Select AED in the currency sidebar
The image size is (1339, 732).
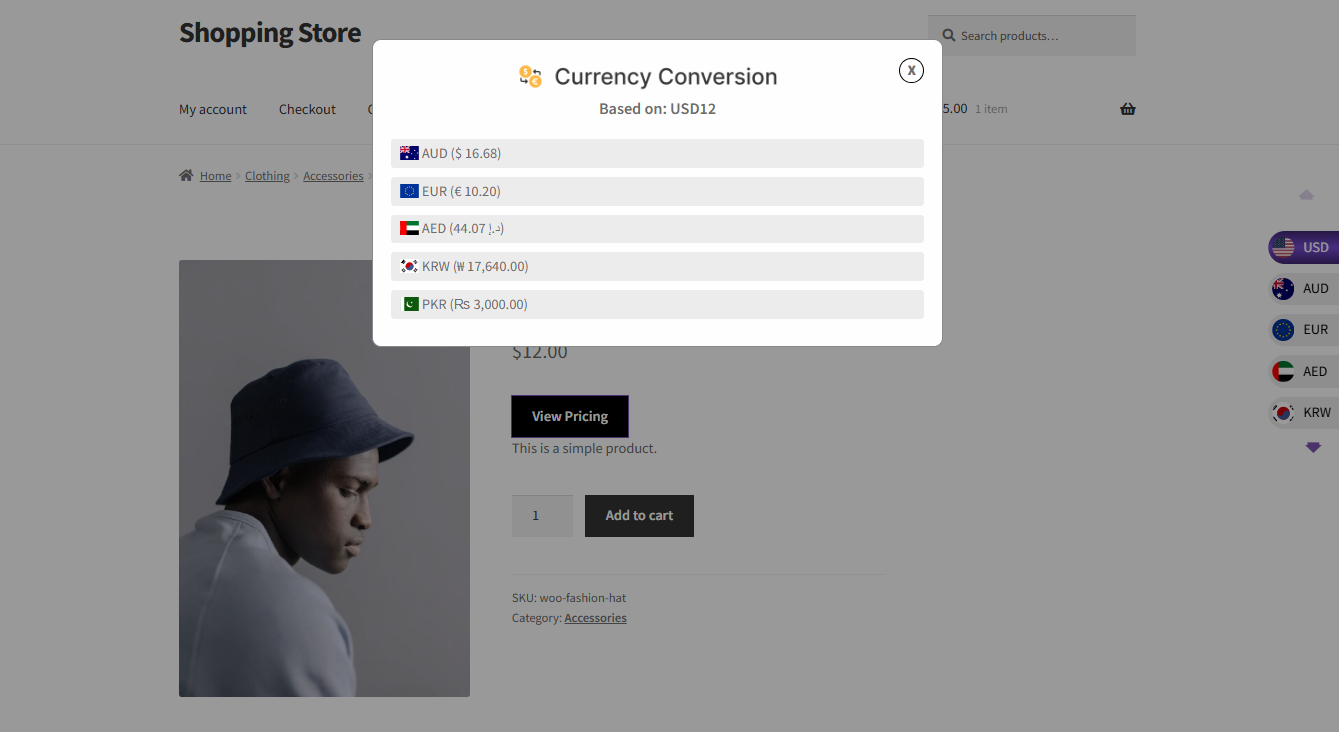coord(1303,371)
